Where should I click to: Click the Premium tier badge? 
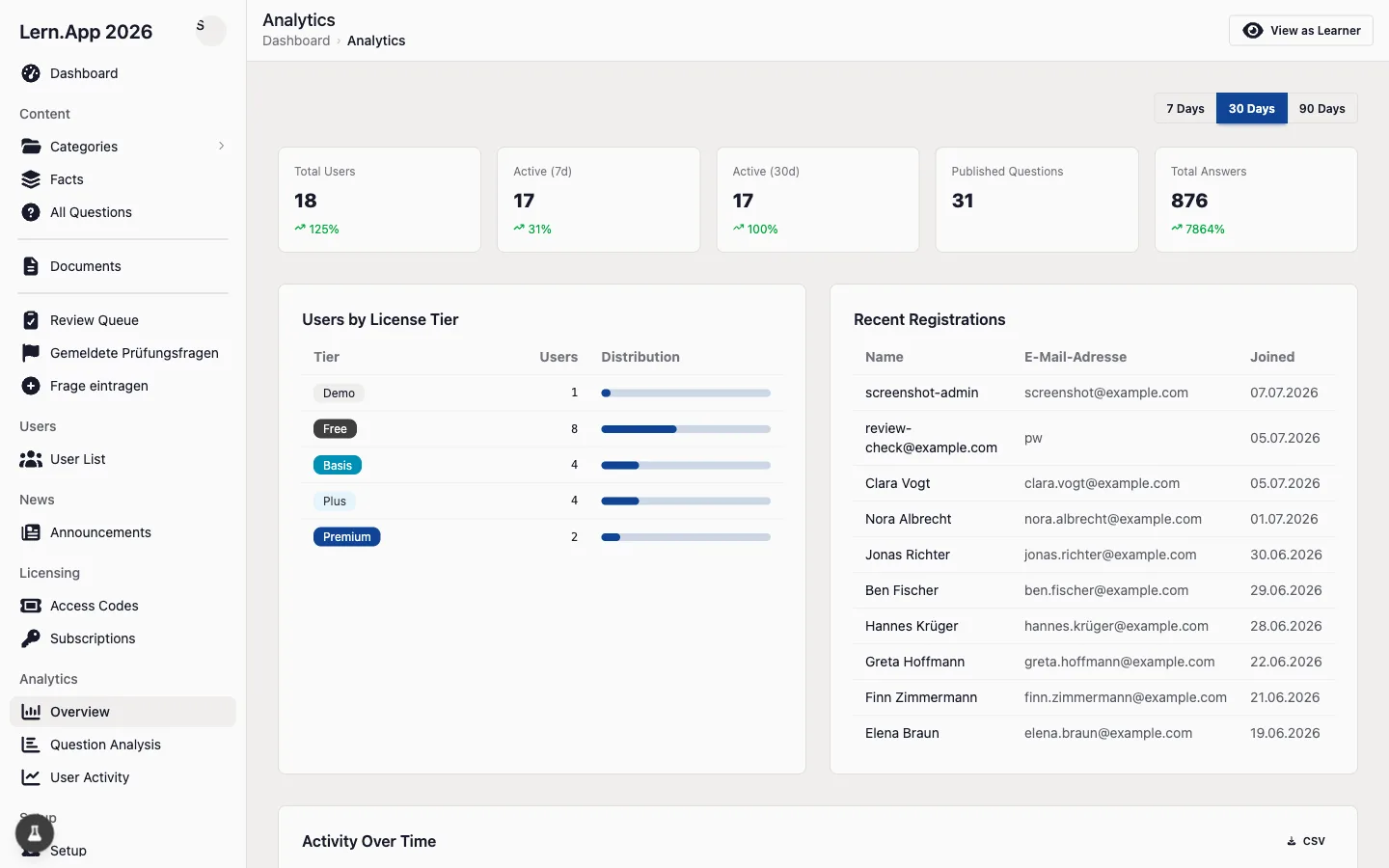347,537
